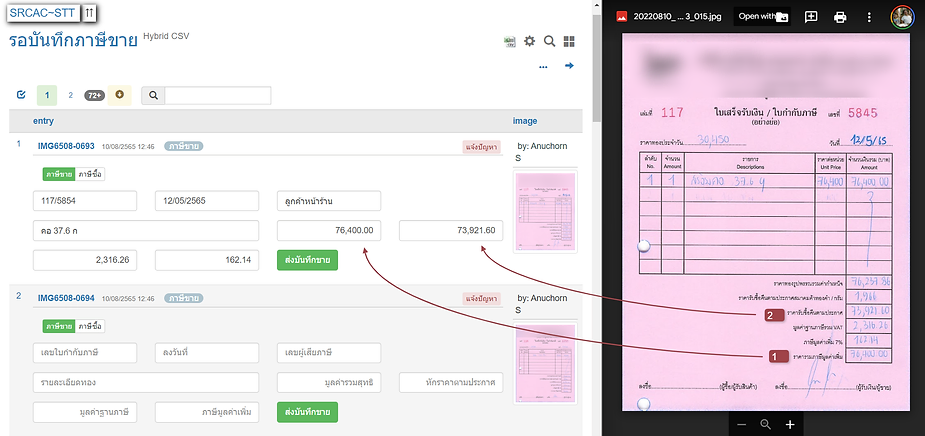
Task: Zoom in with the plus icon
Action: click(790, 424)
